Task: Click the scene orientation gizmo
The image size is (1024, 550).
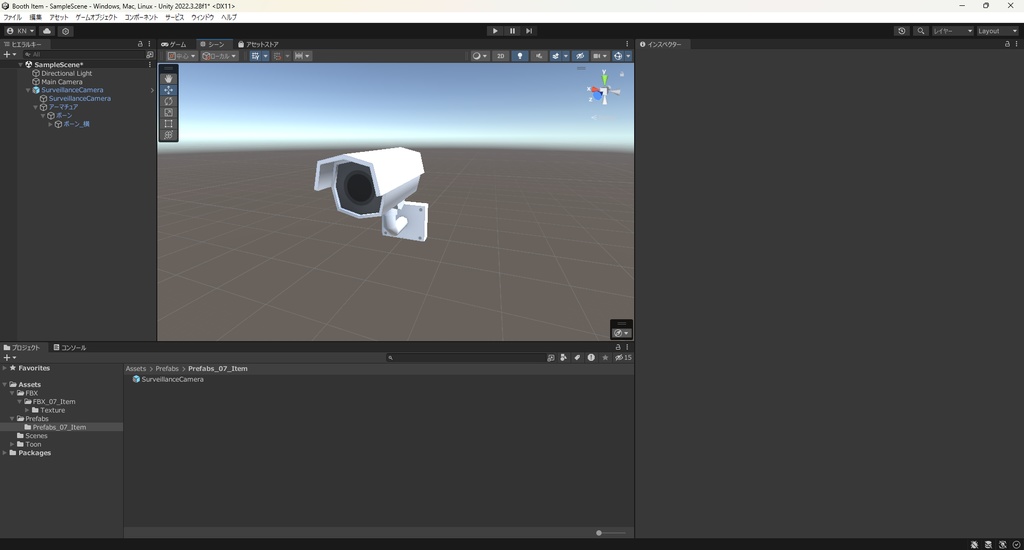Action: click(603, 91)
